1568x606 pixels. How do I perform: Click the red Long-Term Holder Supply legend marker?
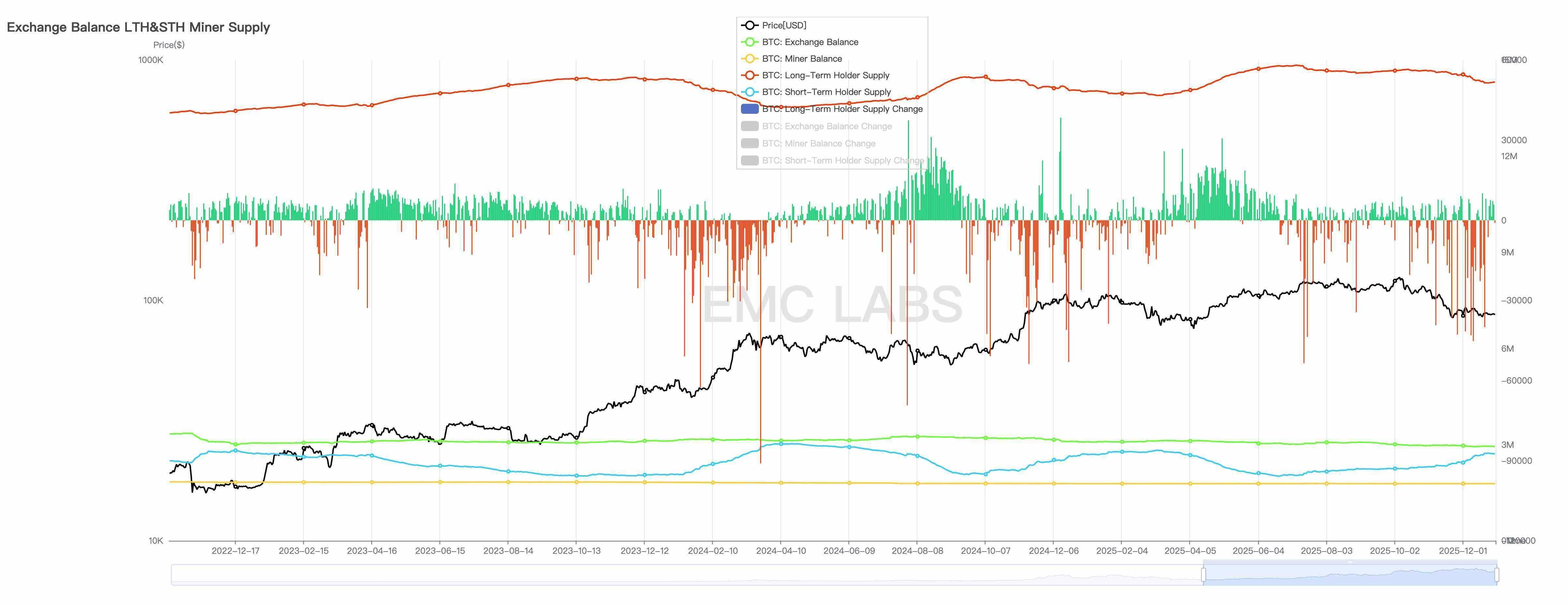[x=749, y=76]
